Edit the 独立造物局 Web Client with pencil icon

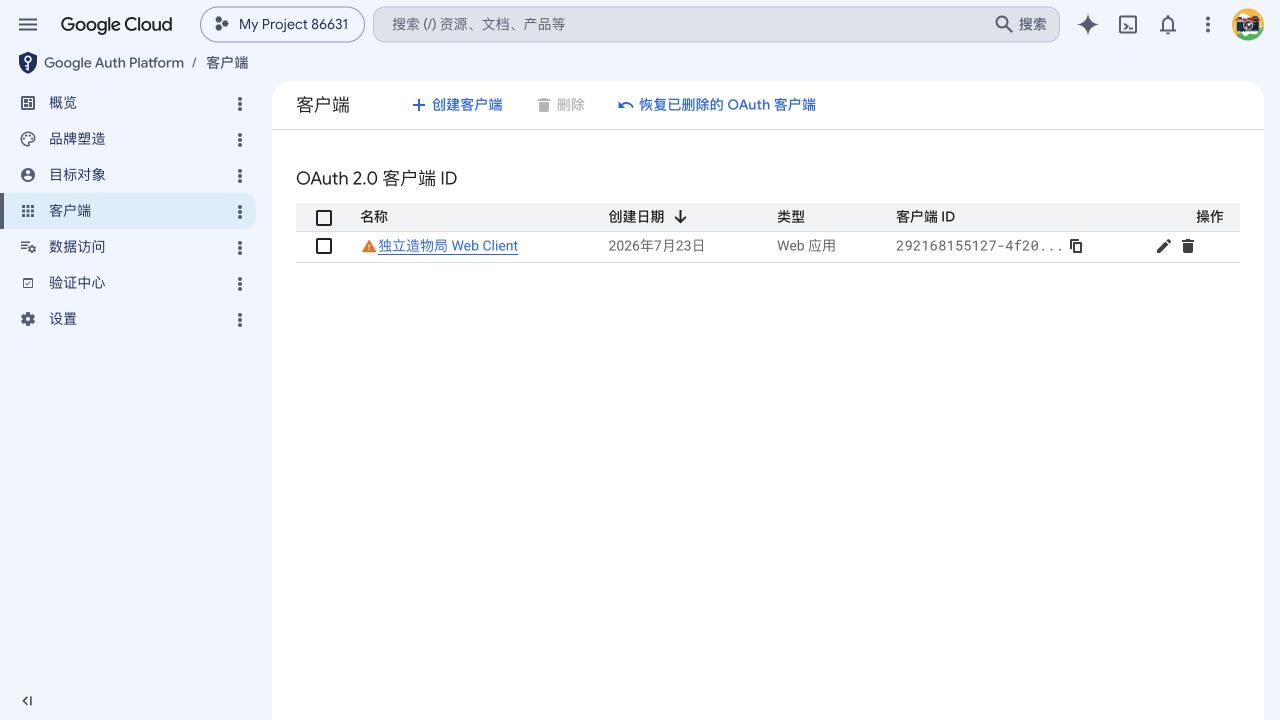[1163, 246]
